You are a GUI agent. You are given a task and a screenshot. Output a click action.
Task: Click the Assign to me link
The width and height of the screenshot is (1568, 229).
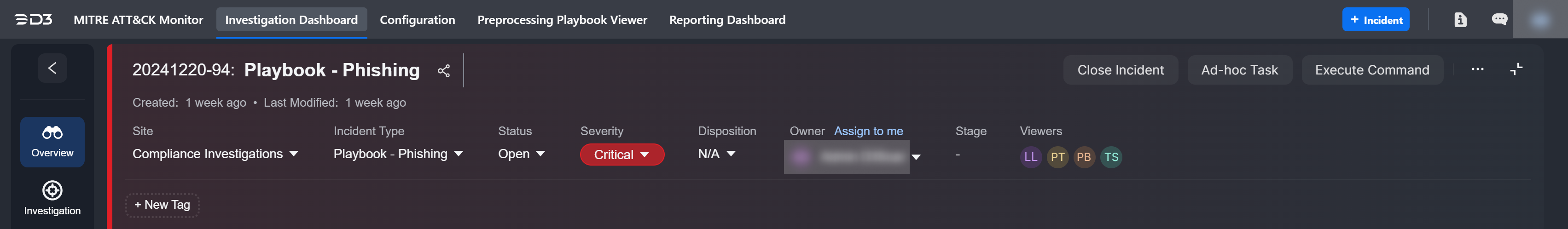coord(868,131)
